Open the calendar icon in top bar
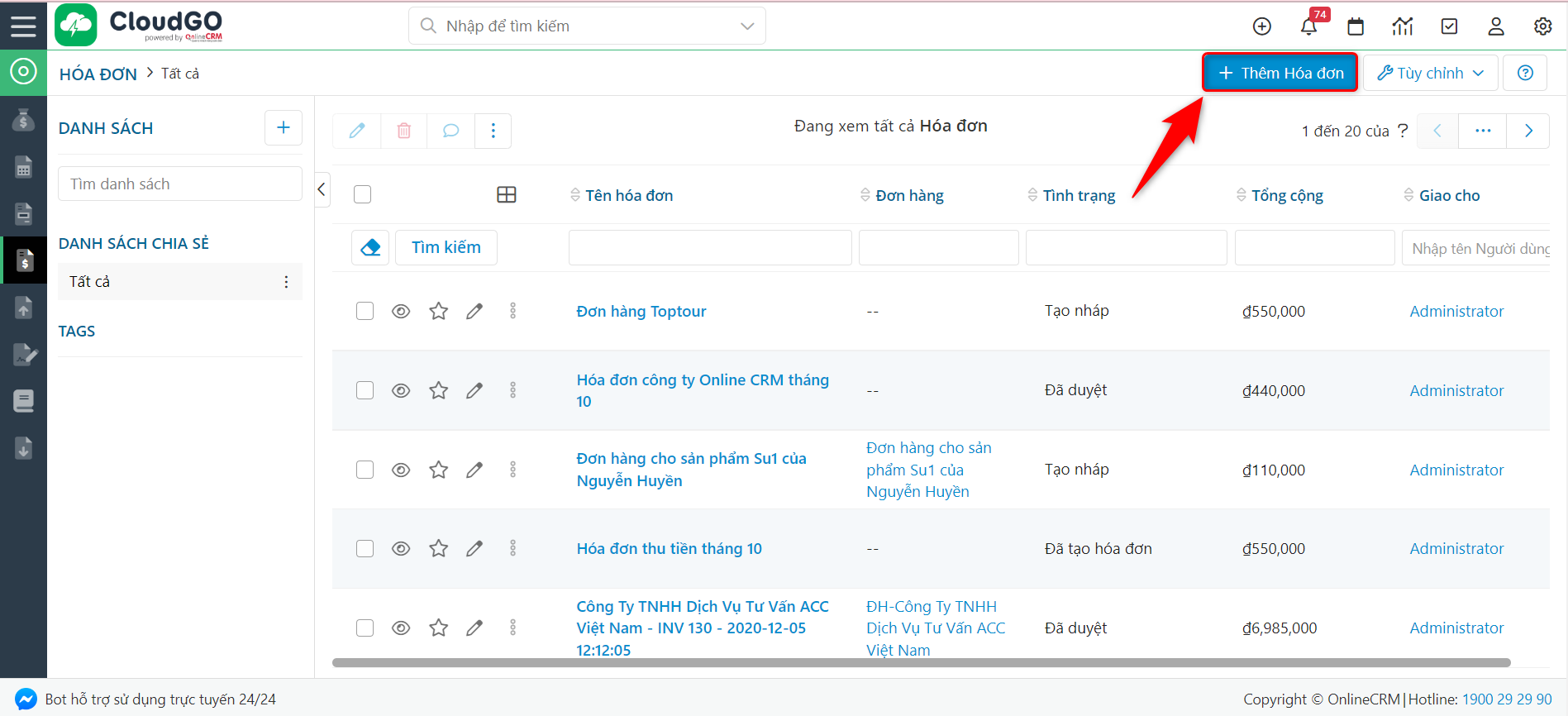Screen dimensions: 1568x716 pos(1356,26)
